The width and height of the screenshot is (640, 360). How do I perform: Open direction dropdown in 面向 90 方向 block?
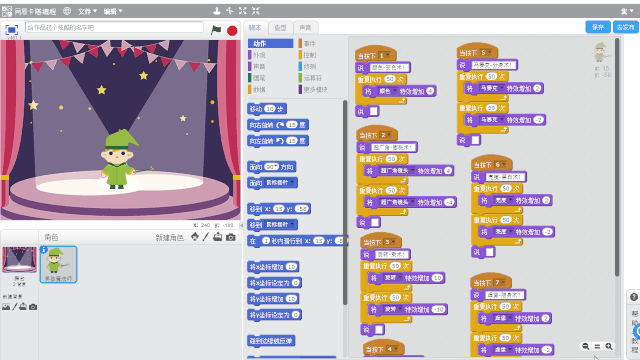click(x=277, y=167)
